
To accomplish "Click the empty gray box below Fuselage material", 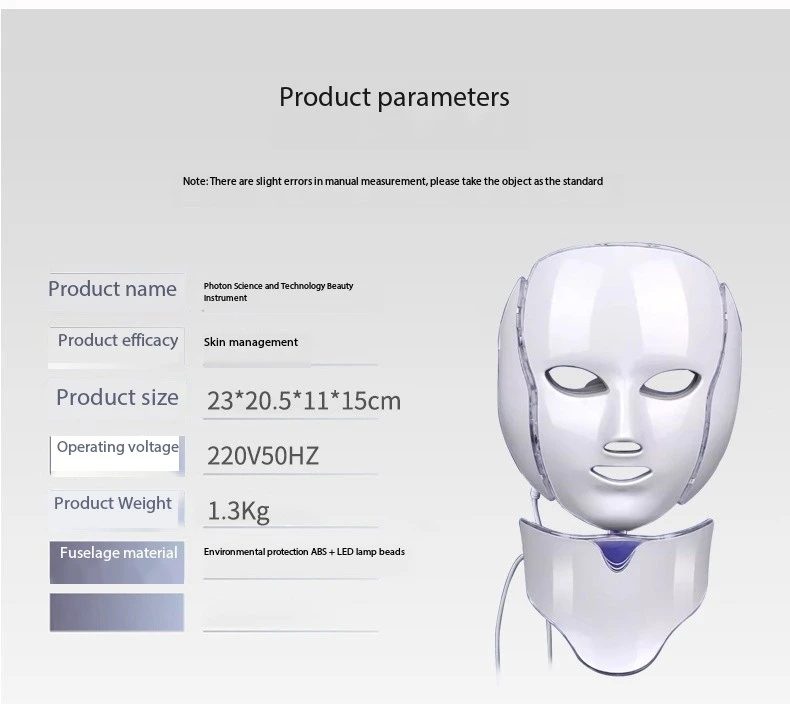I will 117,612.
